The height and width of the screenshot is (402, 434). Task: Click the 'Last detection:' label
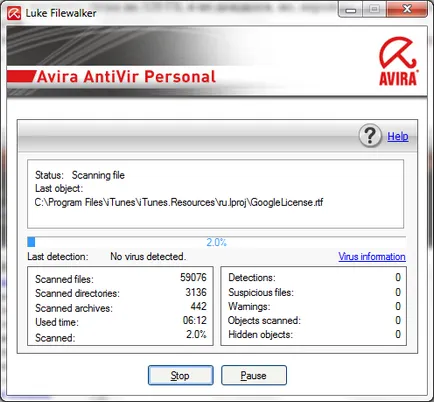[58, 256]
